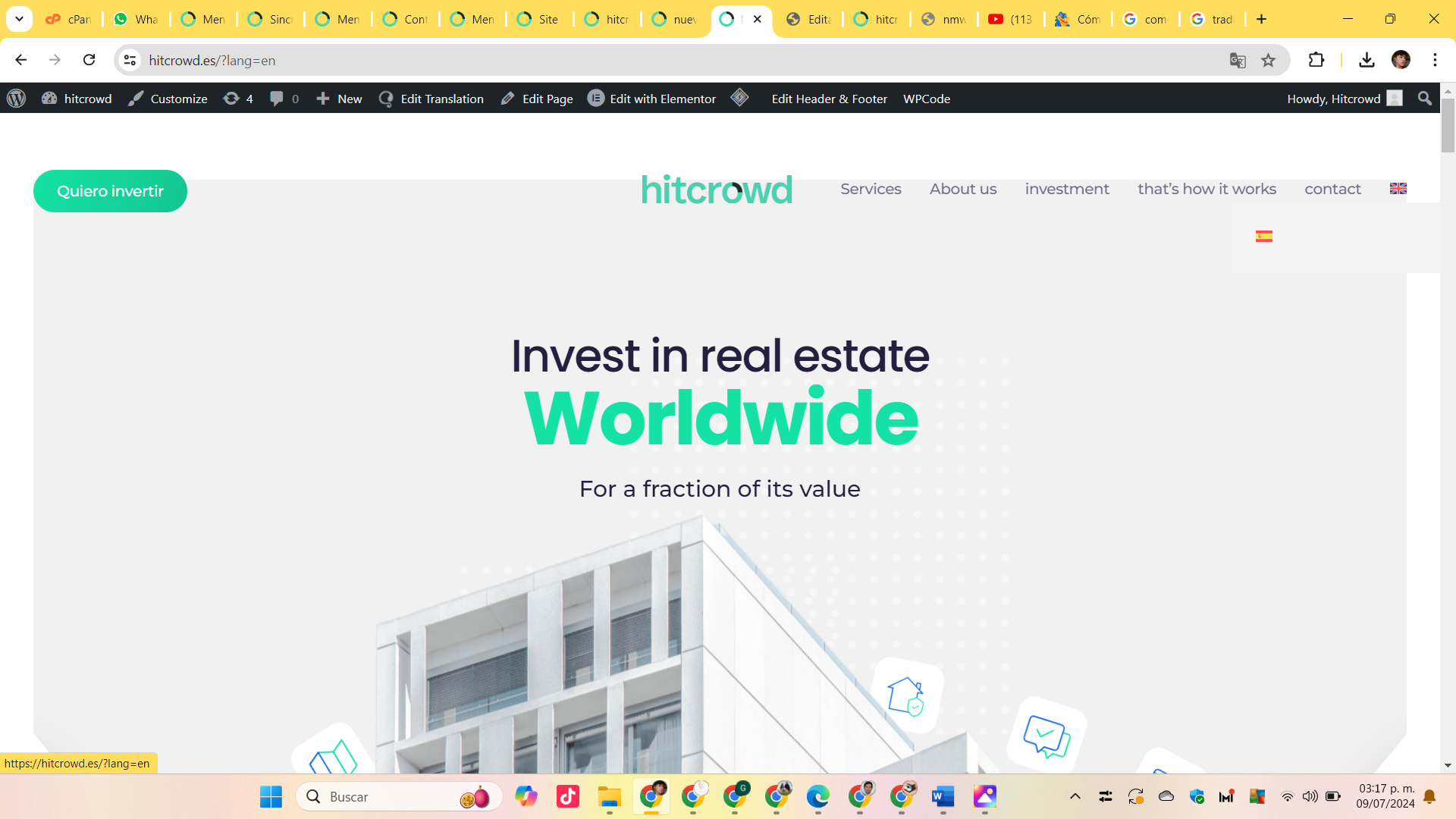1456x819 pixels.
Task: Select the Spanish flag language icon
Action: pyautogui.click(x=1263, y=237)
